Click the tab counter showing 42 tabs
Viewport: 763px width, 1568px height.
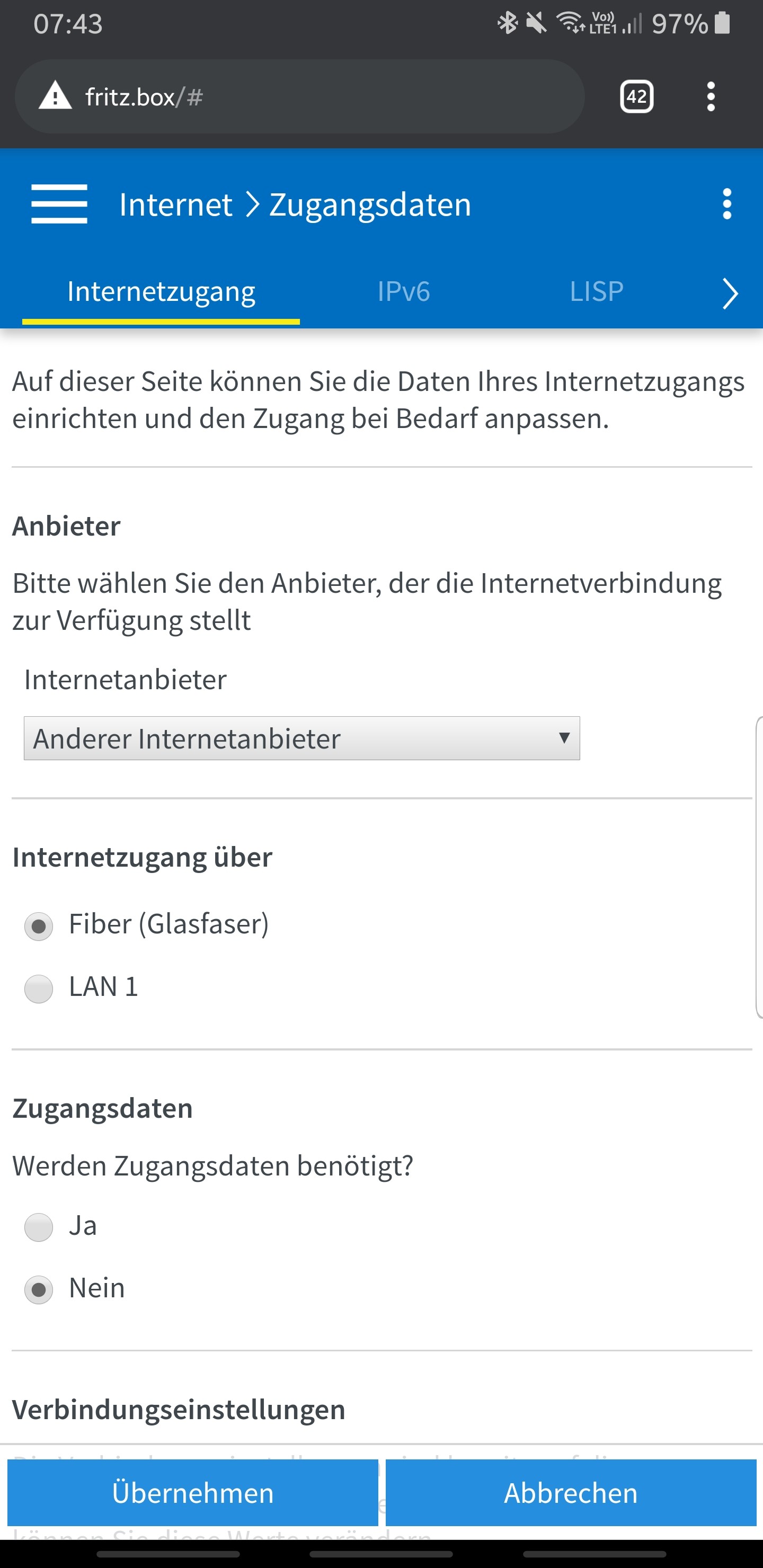coord(636,96)
